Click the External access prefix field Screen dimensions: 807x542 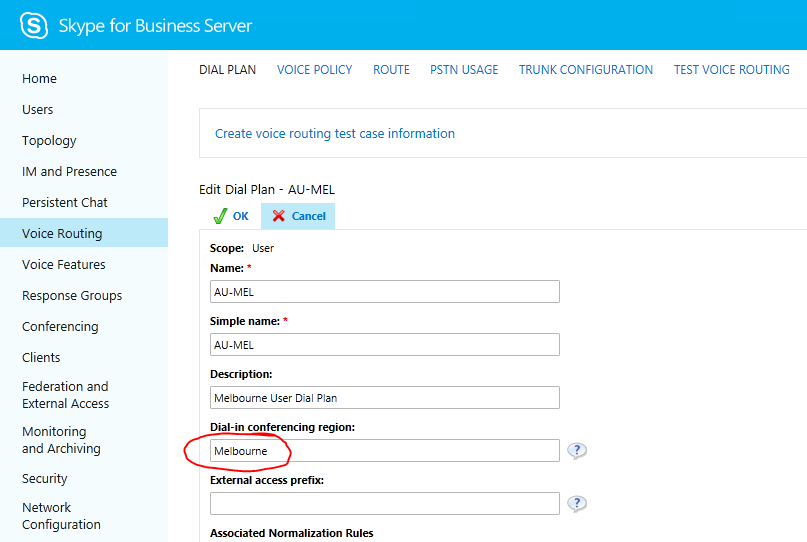(x=384, y=504)
